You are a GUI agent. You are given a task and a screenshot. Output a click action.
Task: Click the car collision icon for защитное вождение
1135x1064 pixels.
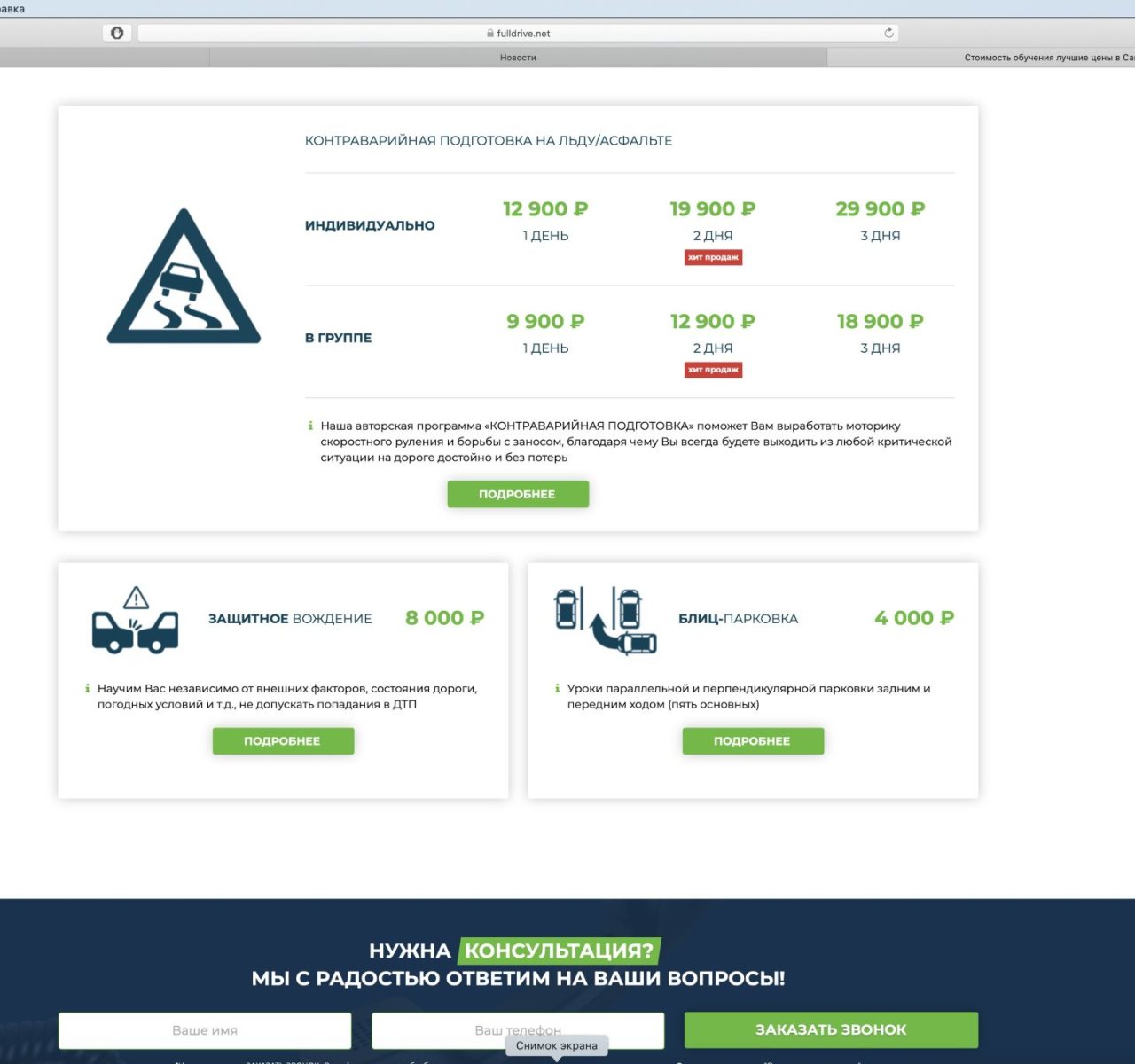136,621
